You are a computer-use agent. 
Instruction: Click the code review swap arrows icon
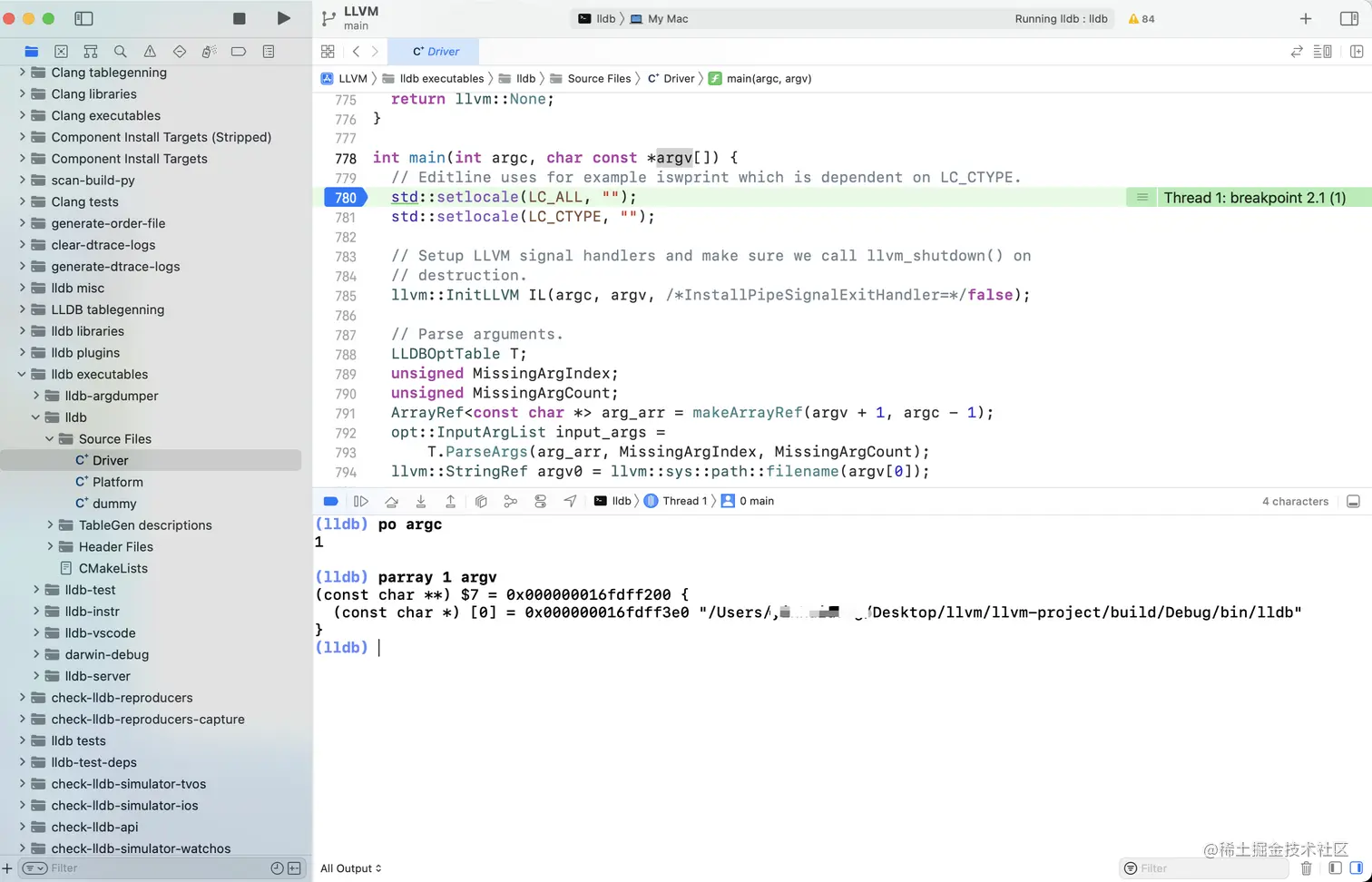[x=1297, y=52]
